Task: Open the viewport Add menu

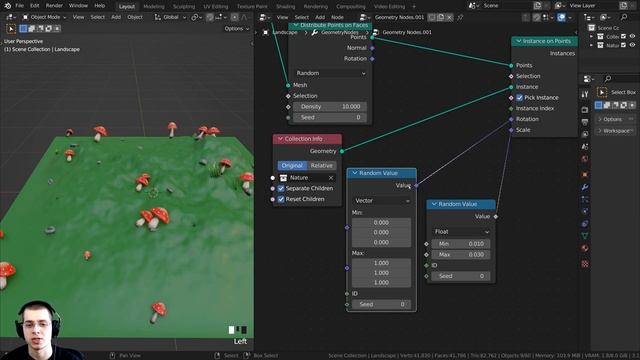Action: pyautogui.click(x=116, y=17)
